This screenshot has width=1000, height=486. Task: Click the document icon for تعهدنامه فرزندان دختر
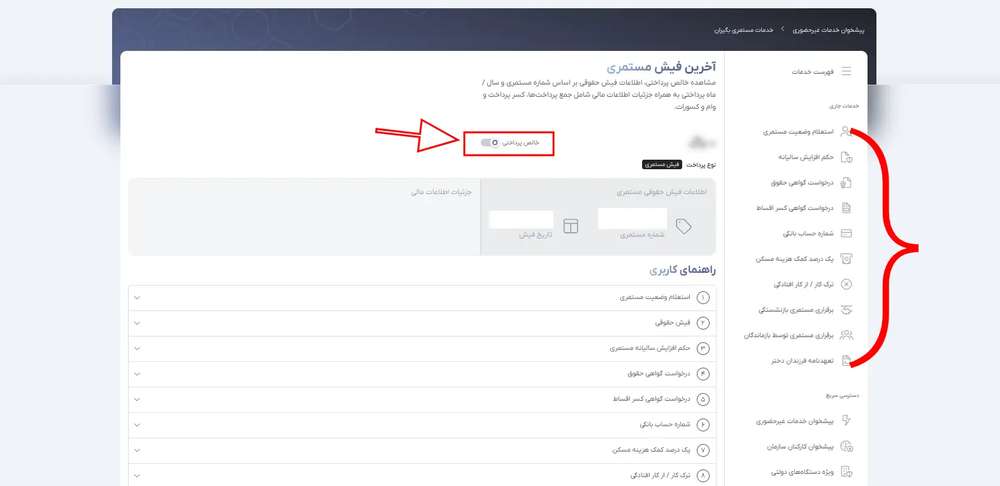pyautogui.click(x=846, y=361)
